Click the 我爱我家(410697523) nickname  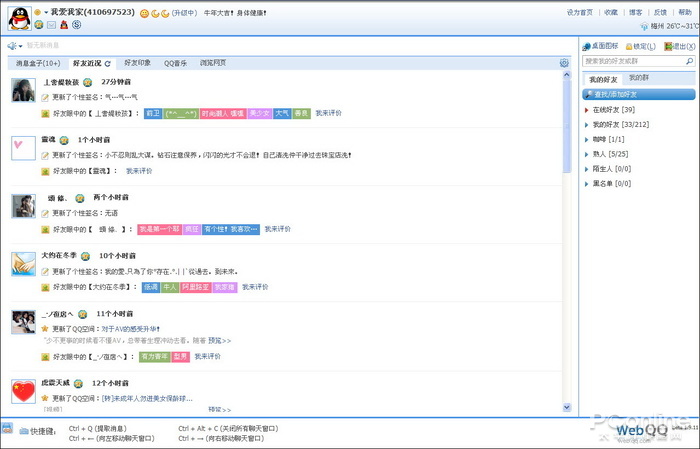[92, 12]
